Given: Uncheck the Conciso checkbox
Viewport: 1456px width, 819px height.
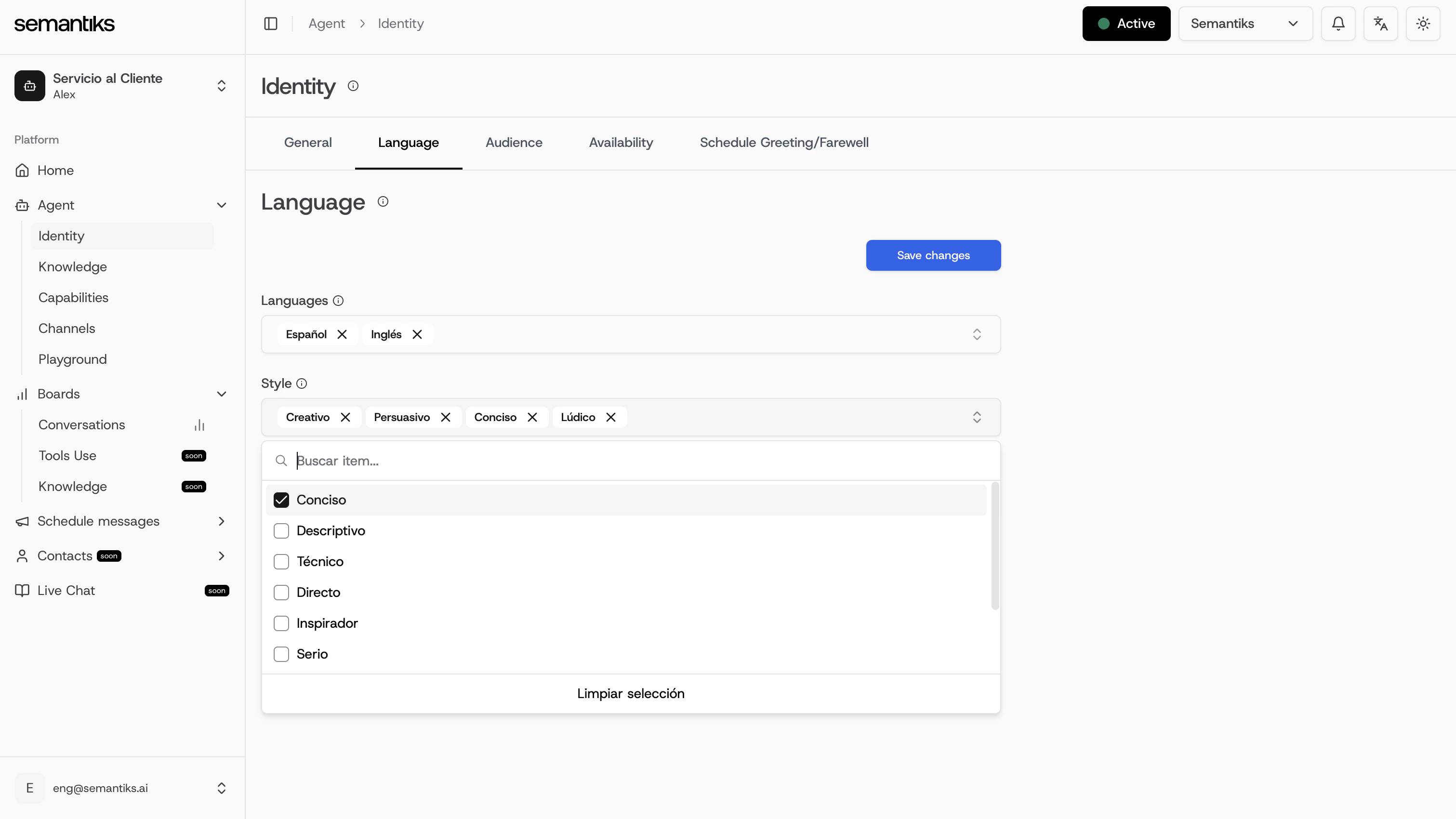Looking at the screenshot, I should [281, 500].
